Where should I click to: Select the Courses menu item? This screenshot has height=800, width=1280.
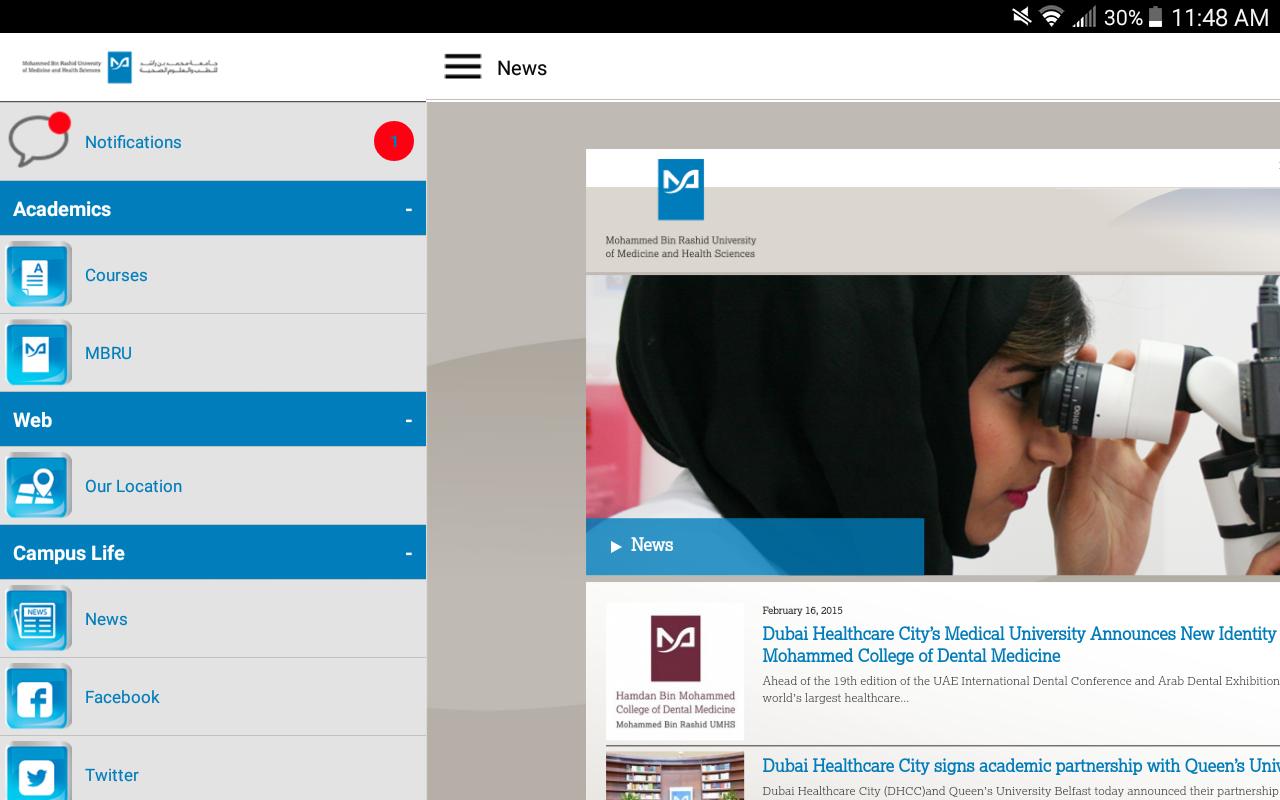[x=213, y=274]
